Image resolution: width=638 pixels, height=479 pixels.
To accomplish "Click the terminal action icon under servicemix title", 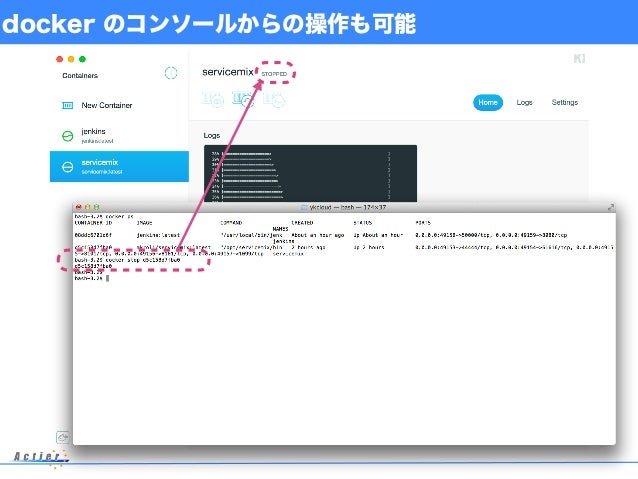I will tap(273, 99).
